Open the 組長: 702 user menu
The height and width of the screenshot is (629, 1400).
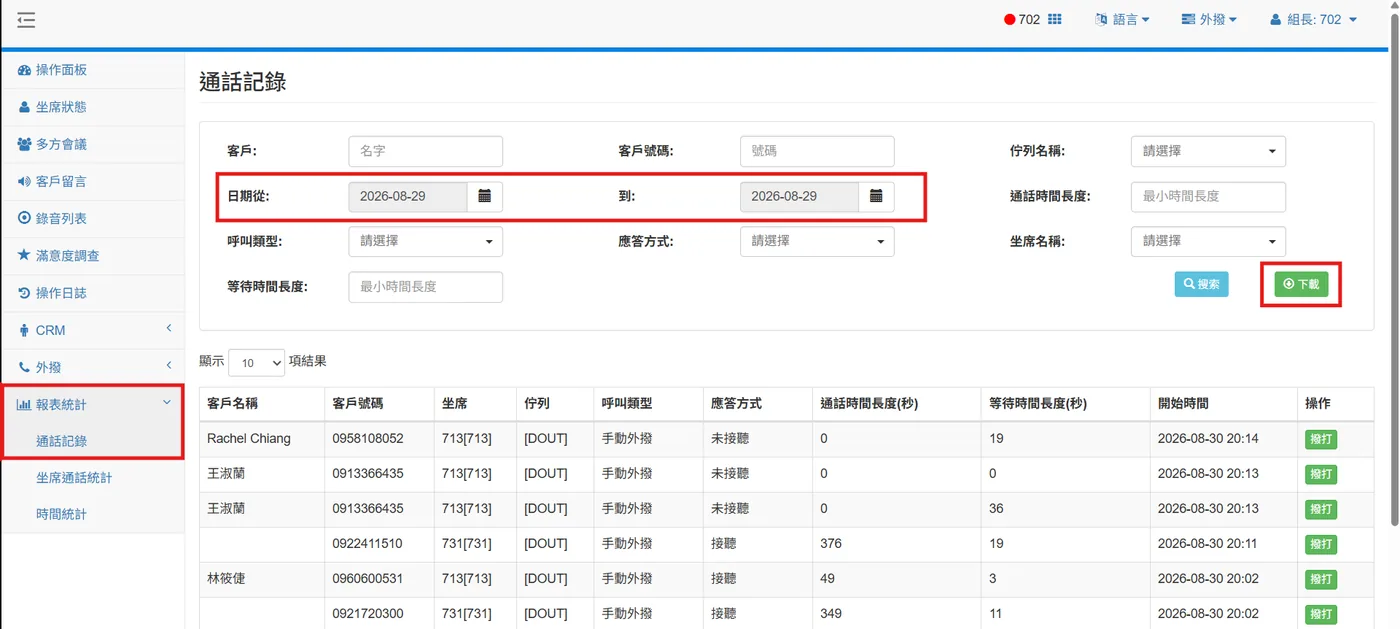pyautogui.click(x=1313, y=20)
